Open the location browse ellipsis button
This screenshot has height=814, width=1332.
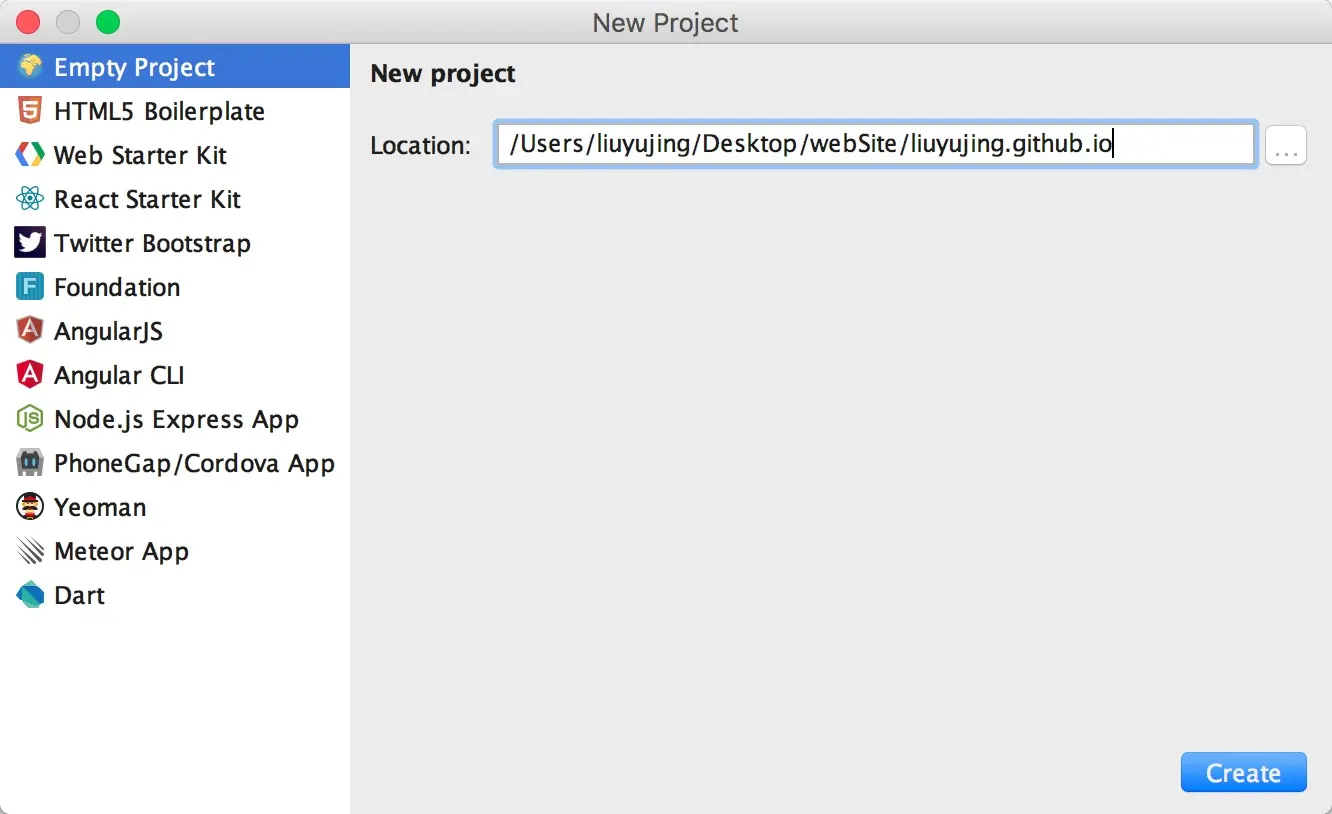[1286, 146]
